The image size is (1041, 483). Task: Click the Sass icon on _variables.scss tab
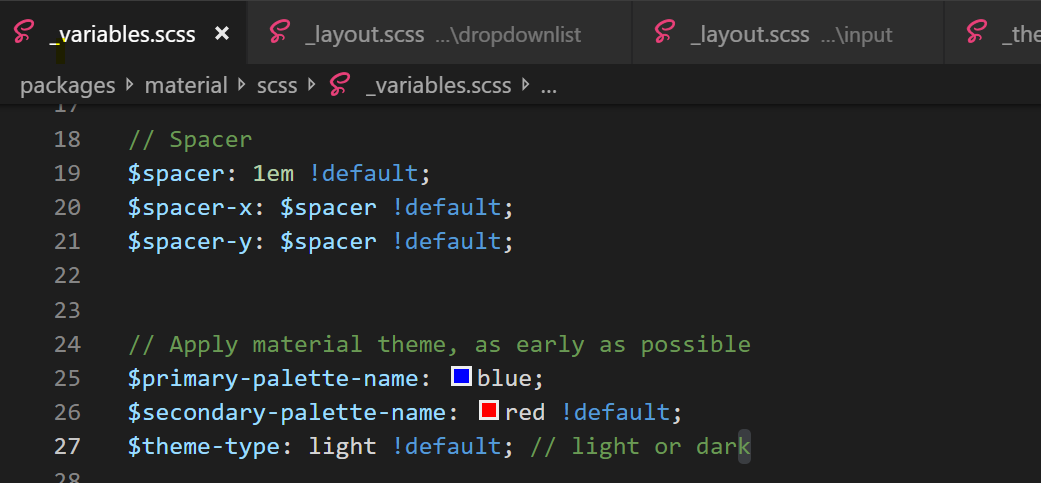tap(25, 33)
